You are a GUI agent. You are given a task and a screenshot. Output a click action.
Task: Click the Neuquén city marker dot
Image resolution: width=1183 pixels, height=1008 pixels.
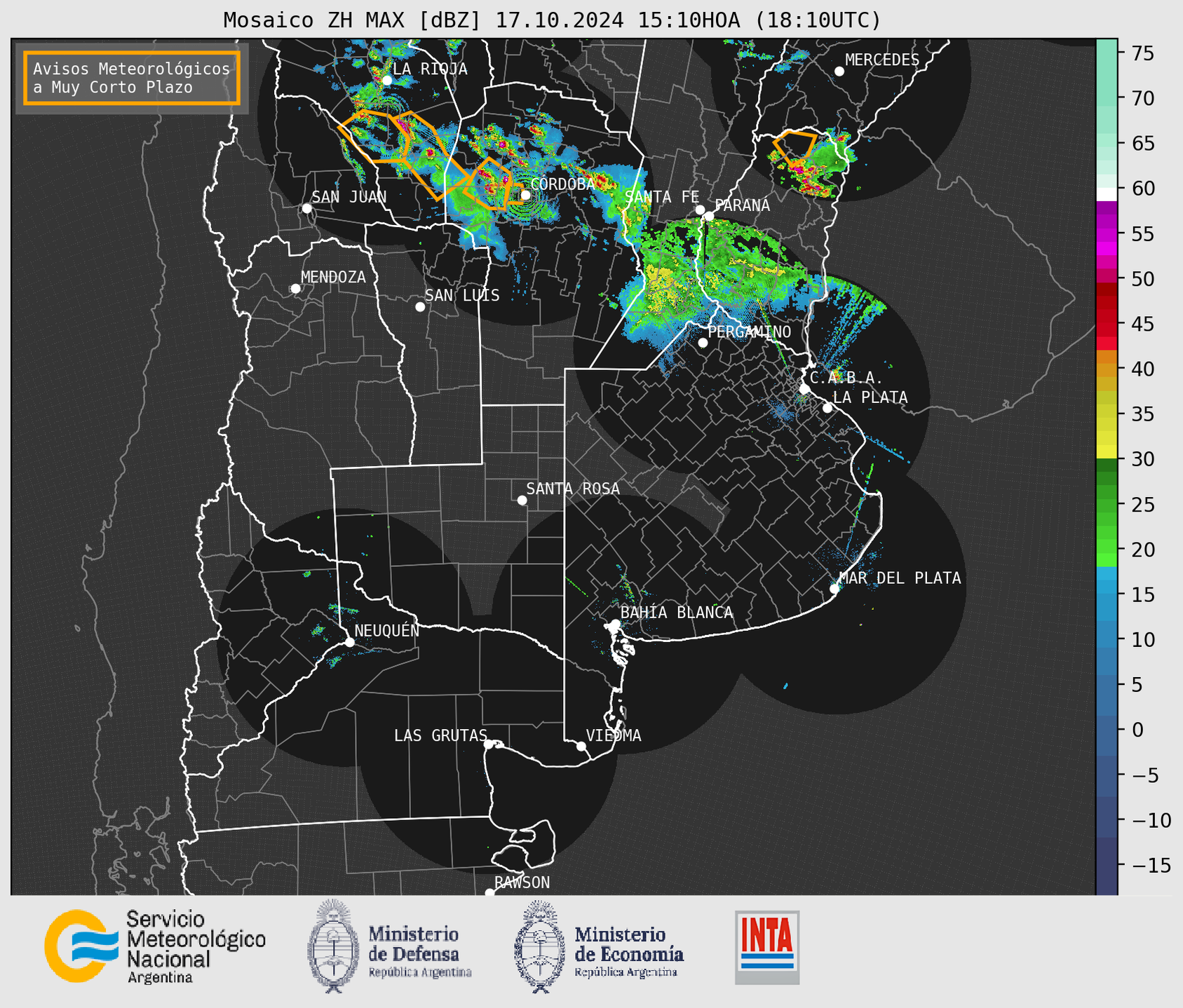click(349, 642)
